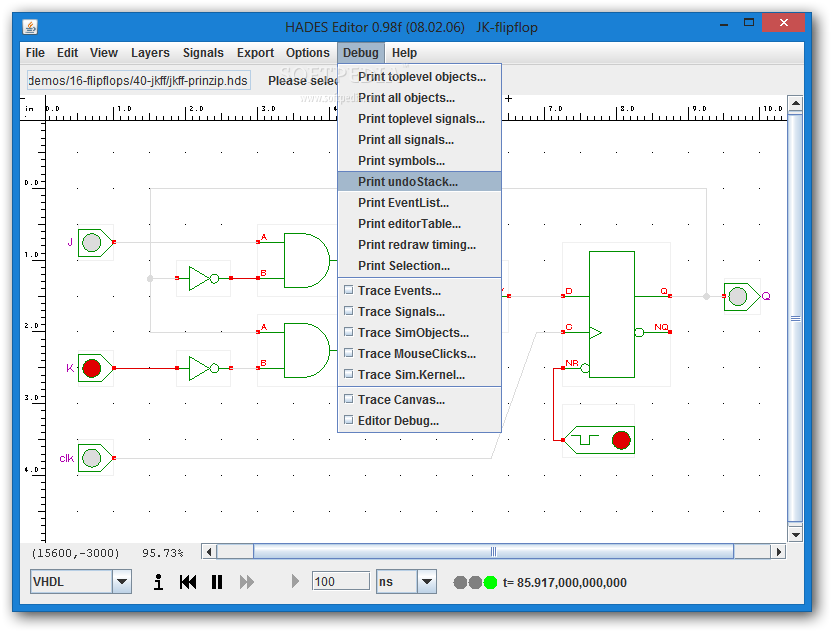Click the cursor coordinates (15600,-3000)
This screenshot has width=832, height=632.
(75, 553)
